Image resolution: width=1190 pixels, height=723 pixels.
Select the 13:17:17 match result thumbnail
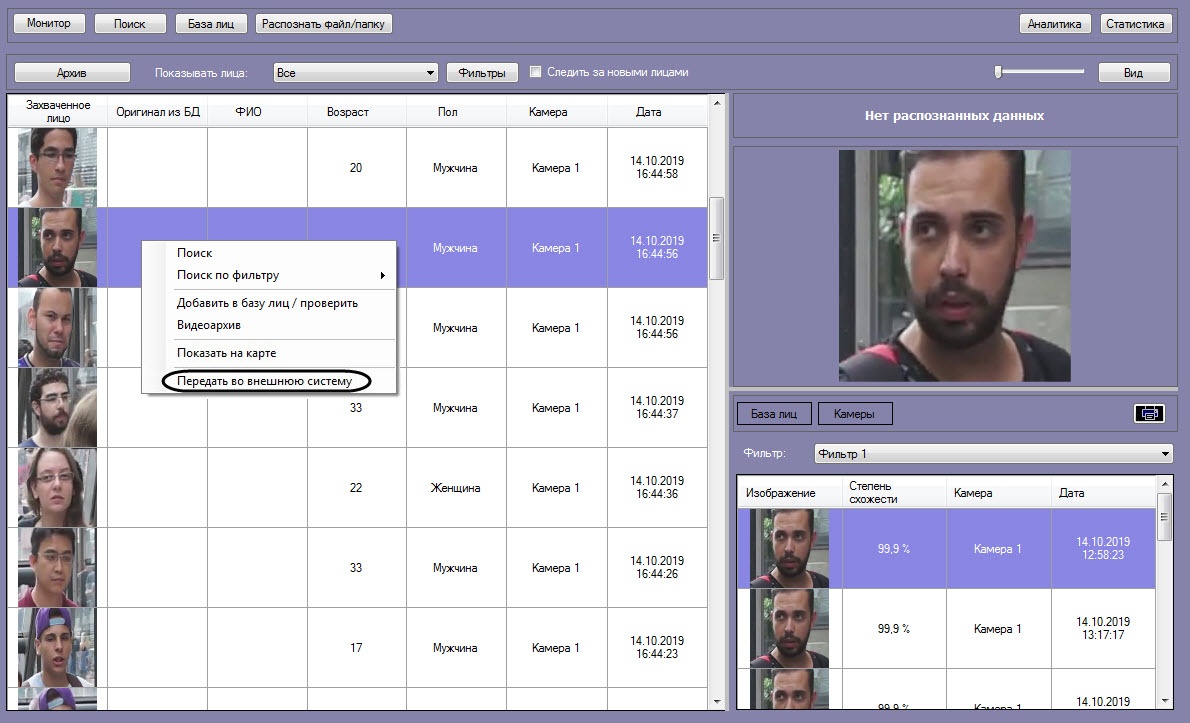(790, 628)
